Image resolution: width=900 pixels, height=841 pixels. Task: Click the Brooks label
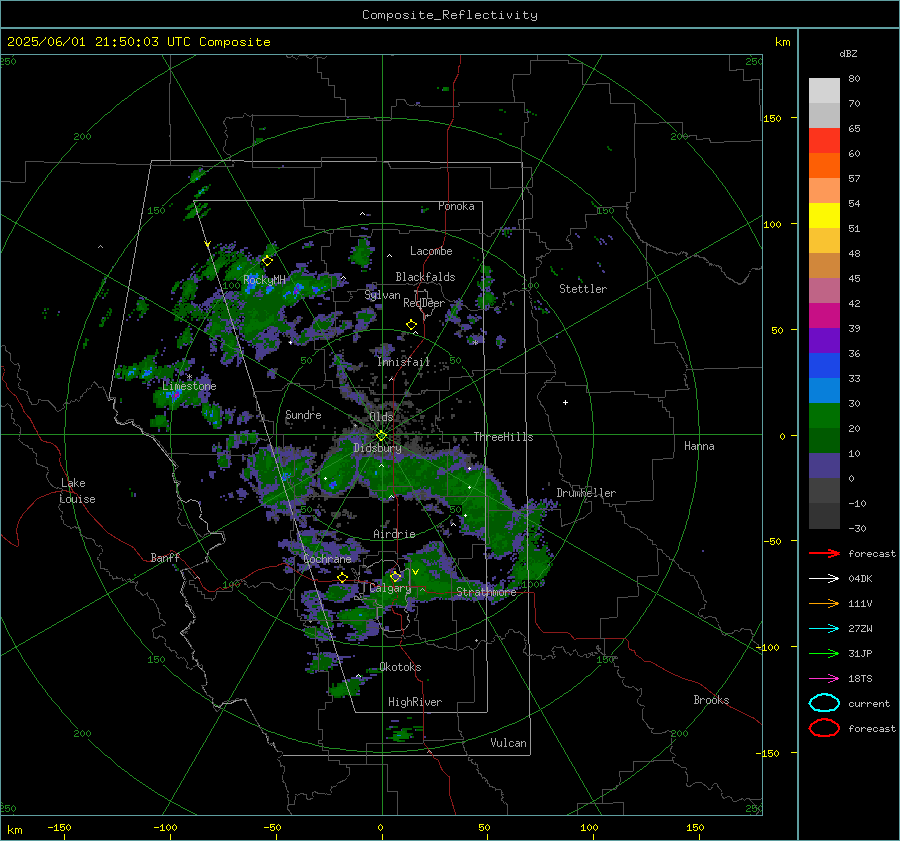711,700
